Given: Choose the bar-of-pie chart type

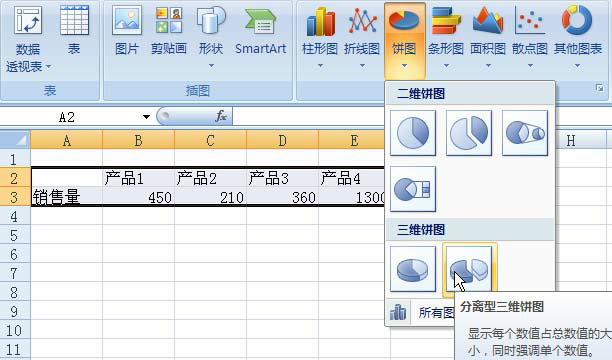Looking at the screenshot, I should point(413,189).
